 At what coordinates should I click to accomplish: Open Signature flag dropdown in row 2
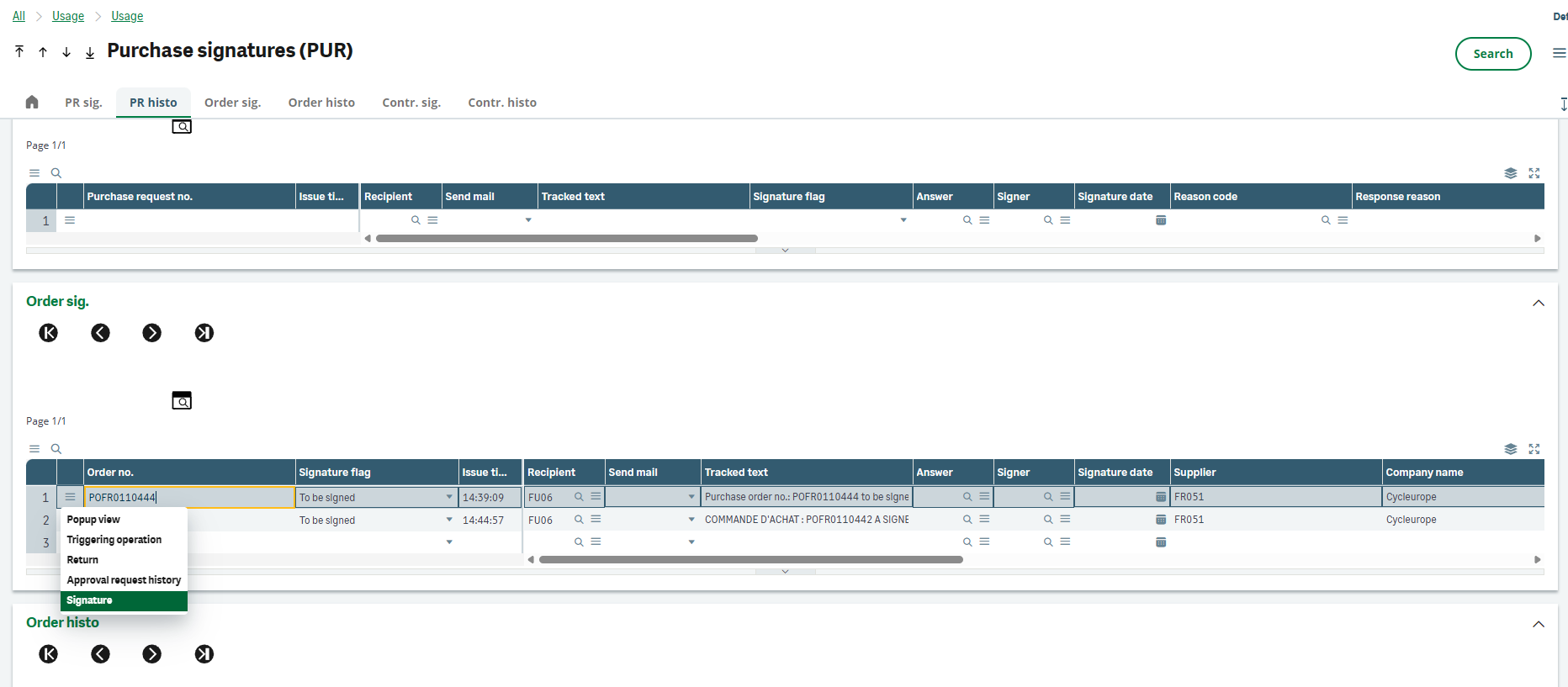point(449,520)
